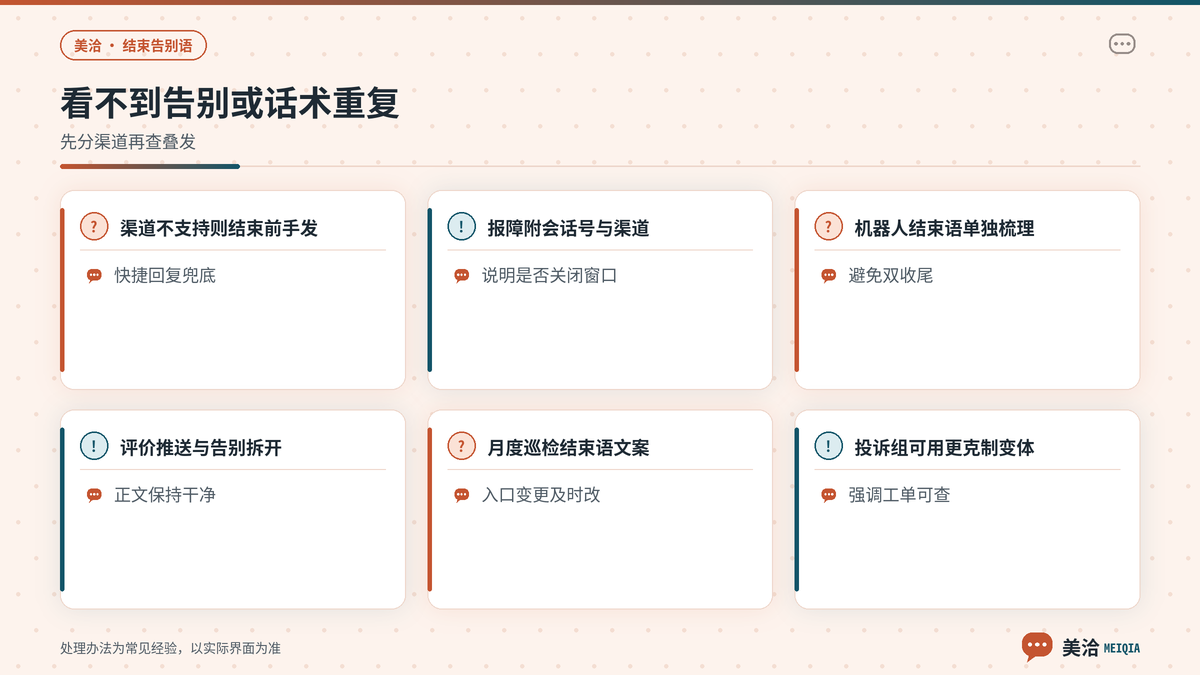Click the question icon beside 渠道不支持则结束前手发
Screen dimensions: 1200x675
pos(94,227)
